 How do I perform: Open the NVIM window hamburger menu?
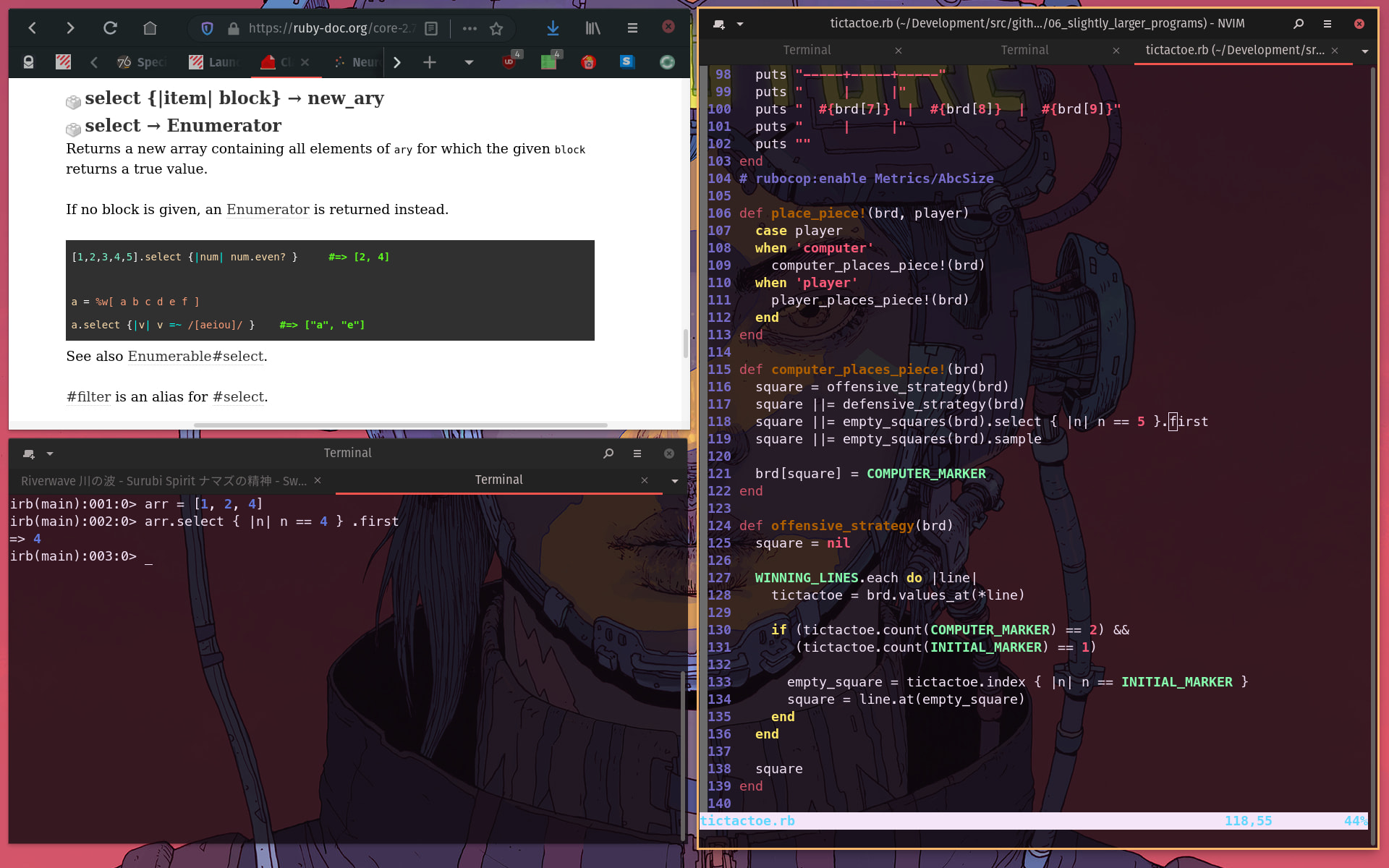tap(1328, 24)
